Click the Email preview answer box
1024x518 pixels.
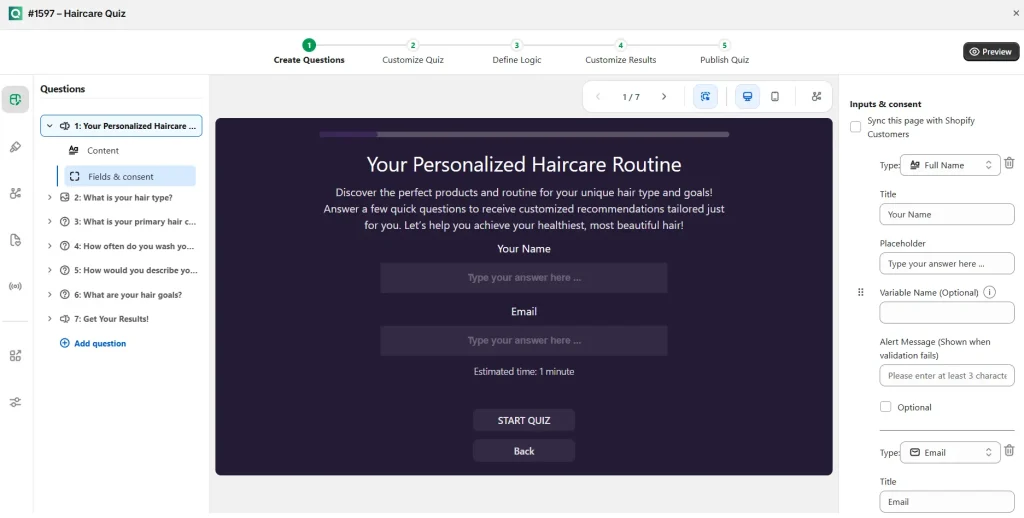524,340
